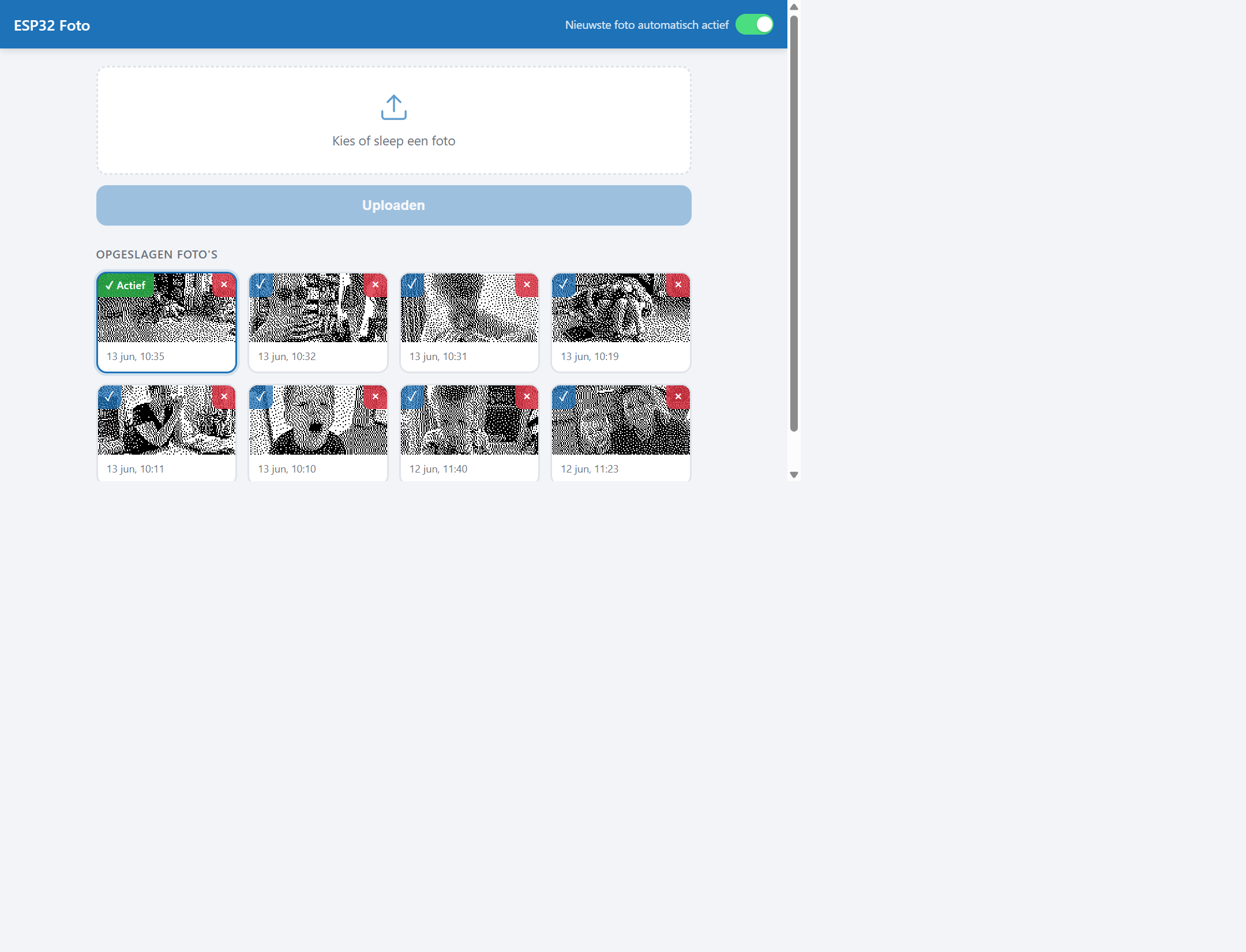Select the 13 jun, 10:10 photo thumbnail
The width and height of the screenshot is (1246, 952).
(x=318, y=420)
